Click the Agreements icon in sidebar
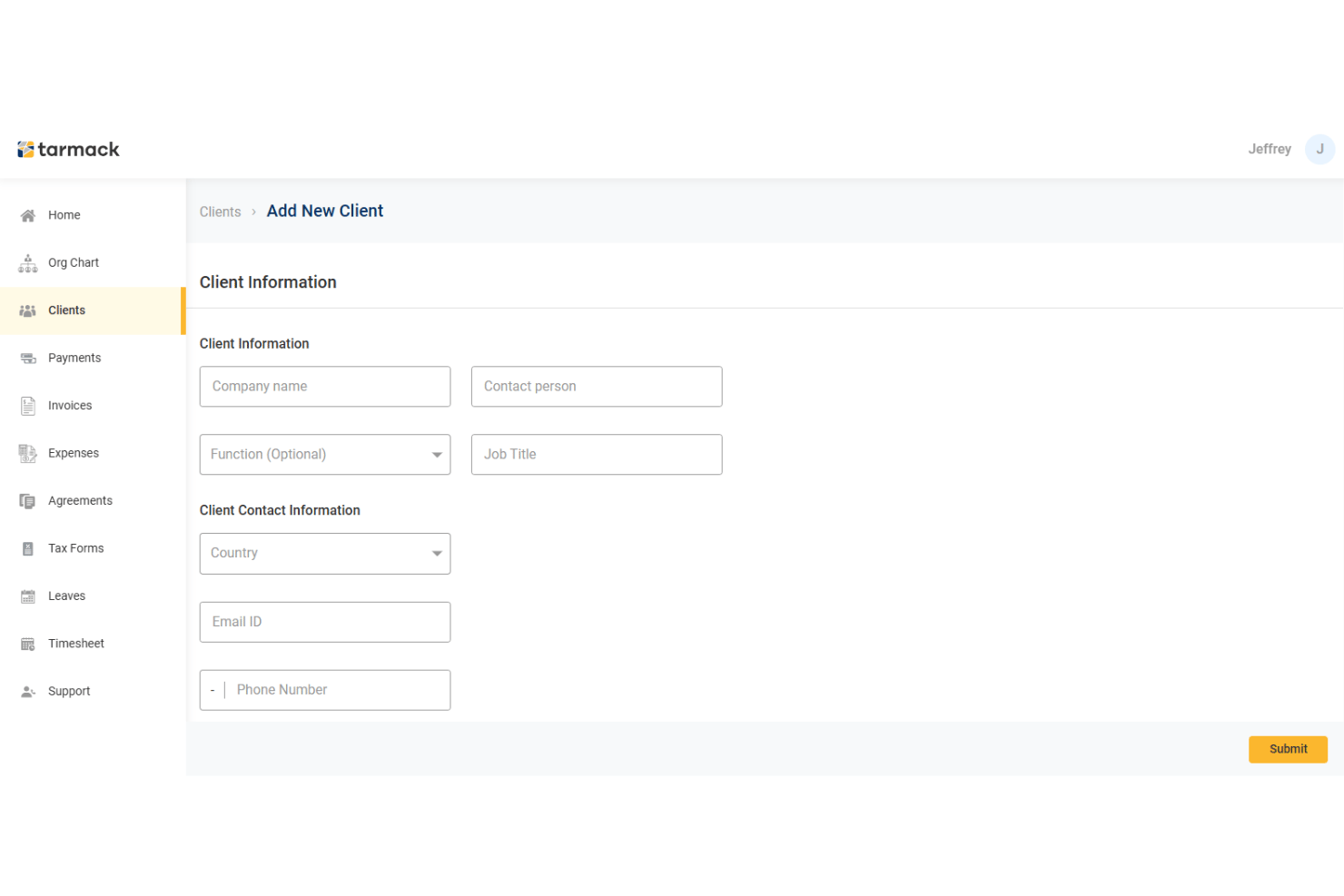 click(x=28, y=501)
